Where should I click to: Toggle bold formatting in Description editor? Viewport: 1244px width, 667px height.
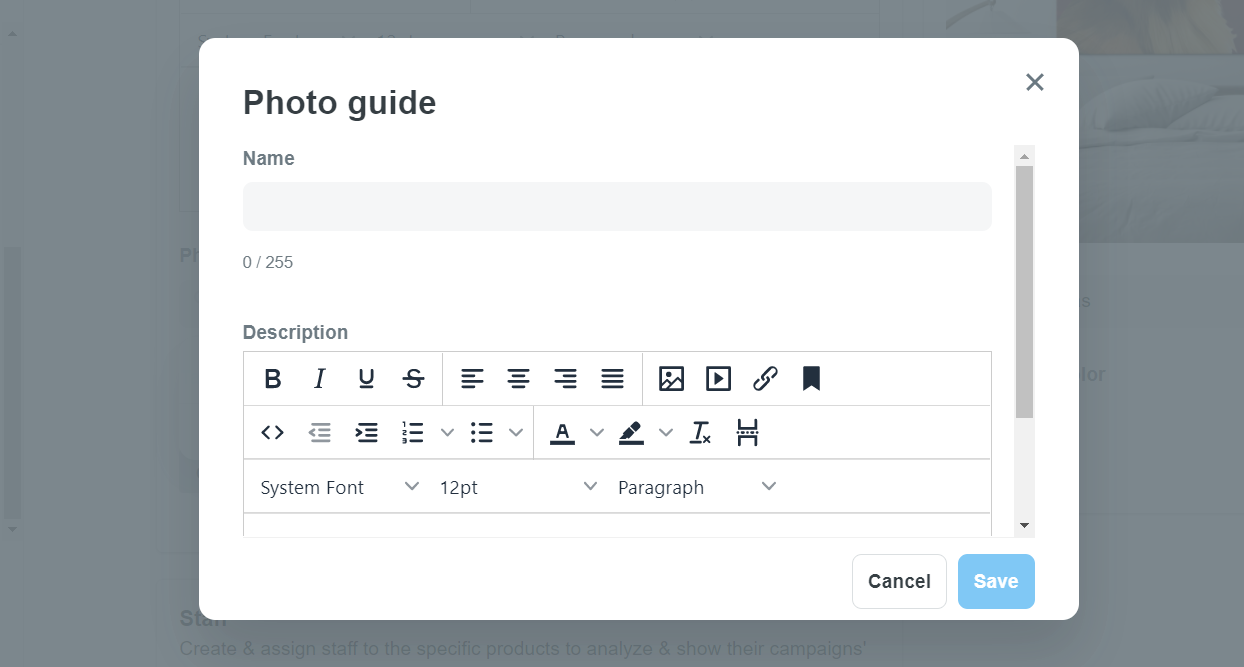pyautogui.click(x=273, y=379)
